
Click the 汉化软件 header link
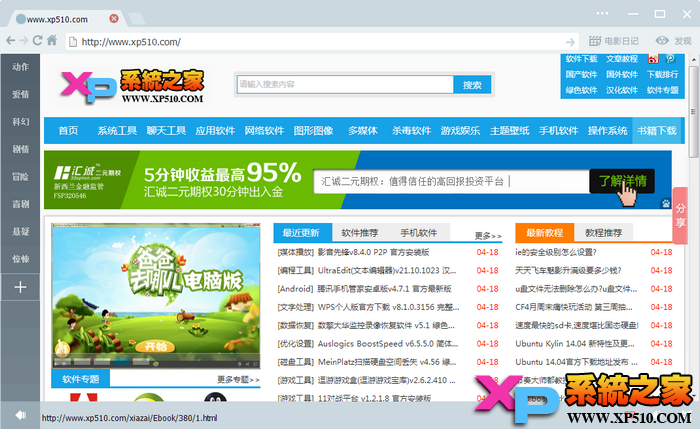(622, 90)
